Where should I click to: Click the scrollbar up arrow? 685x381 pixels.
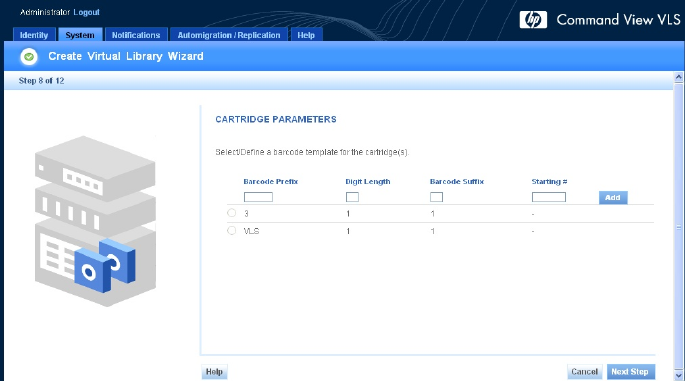678,77
